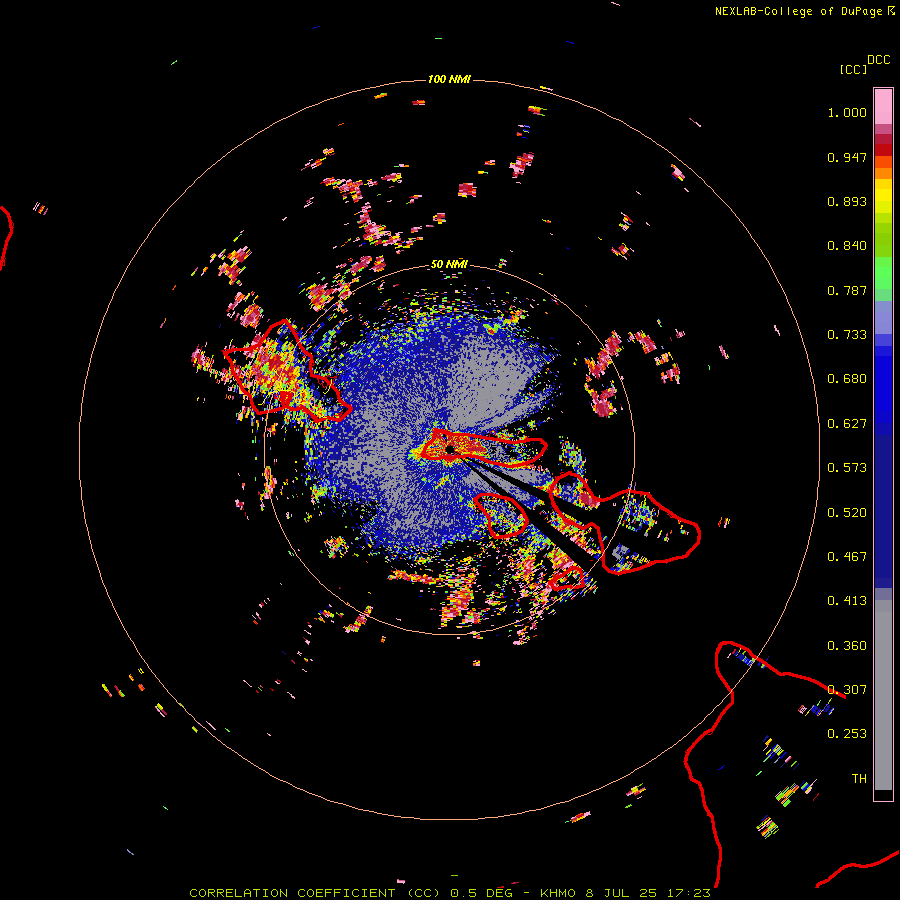Image resolution: width=900 pixels, height=900 pixels.
Task: Click the radar site center dot
Action: 450,449
